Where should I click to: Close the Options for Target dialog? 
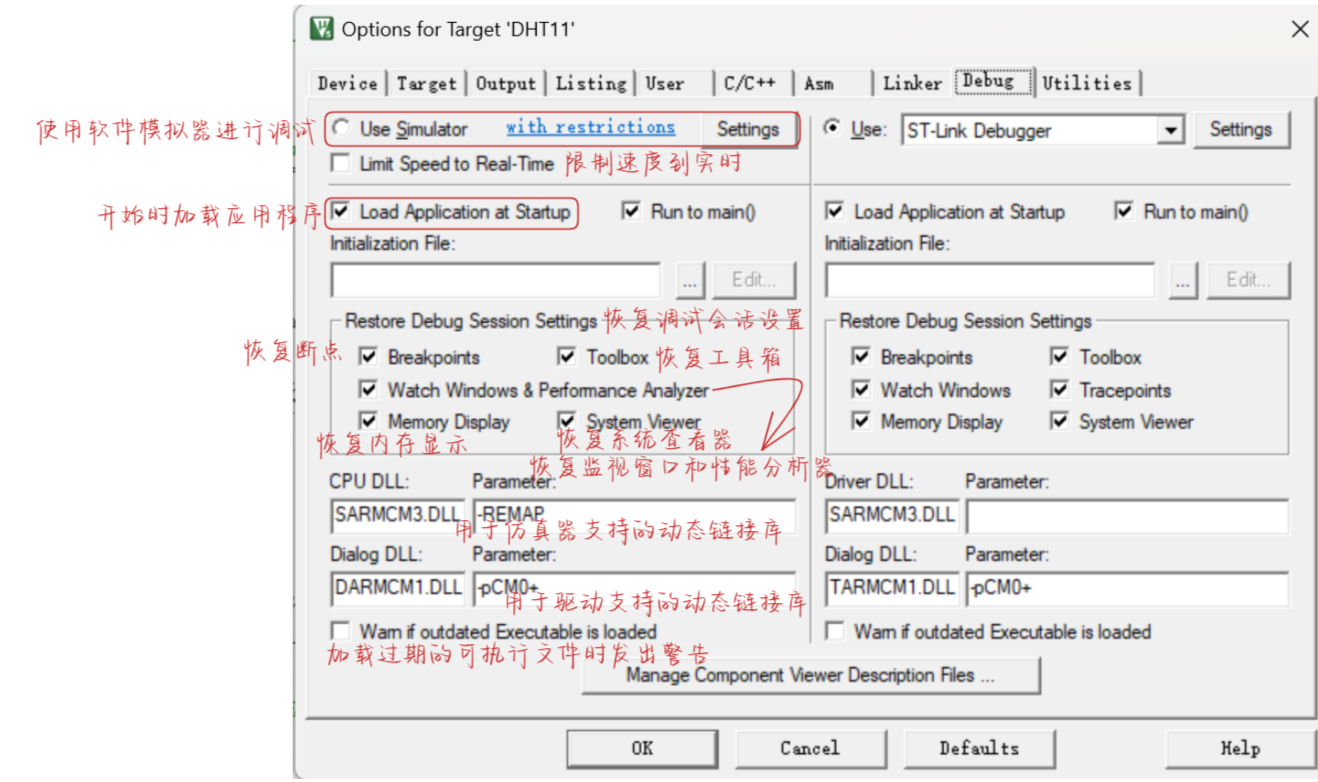(1299, 29)
